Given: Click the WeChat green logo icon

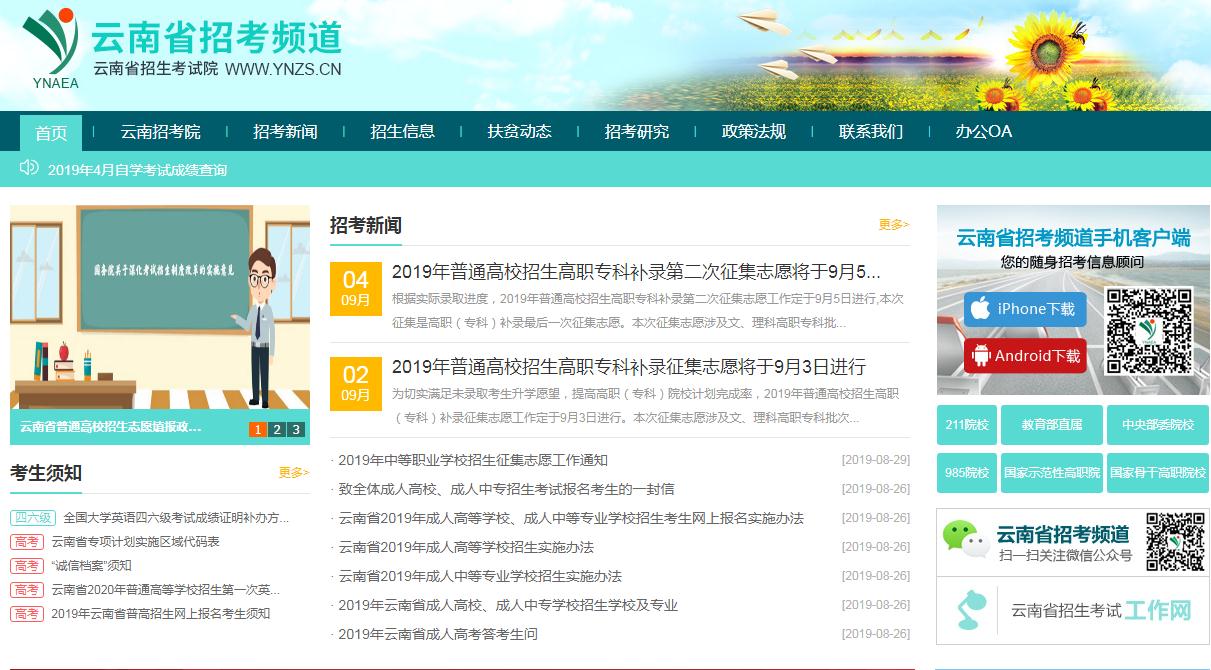Looking at the screenshot, I should [x=965, y=540].
